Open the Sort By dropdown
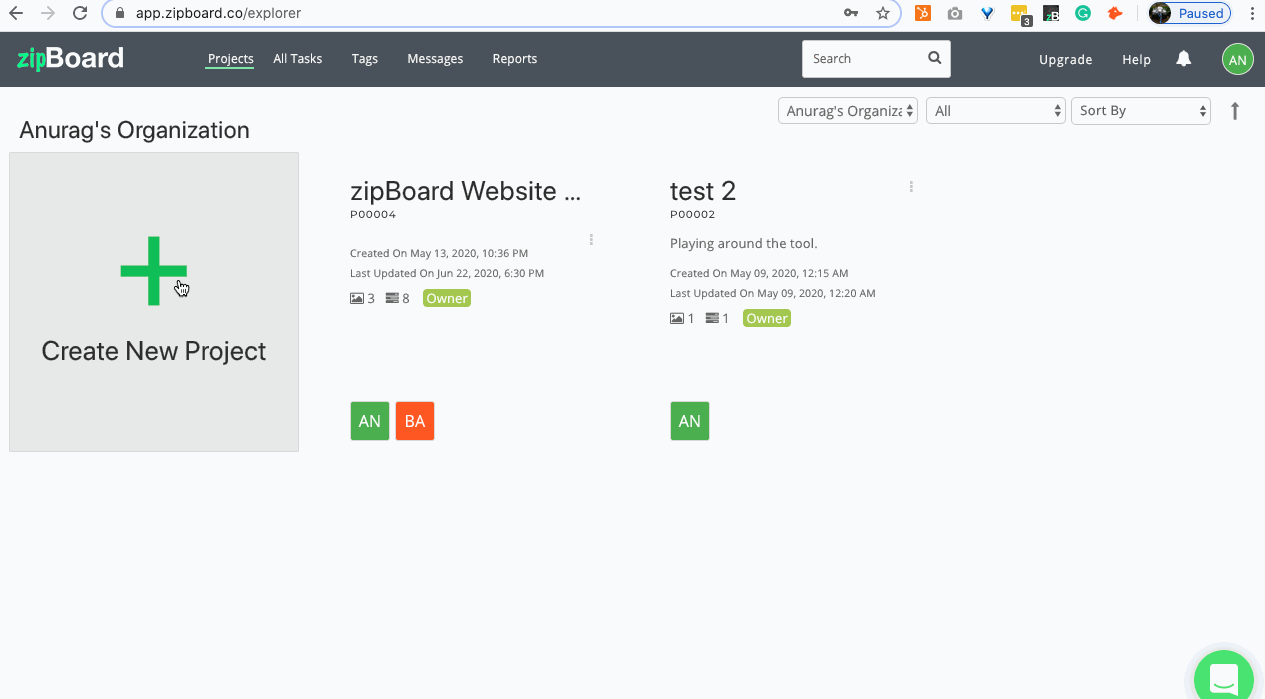The width and height of the screenshot is (1265, 699). 1141,111
